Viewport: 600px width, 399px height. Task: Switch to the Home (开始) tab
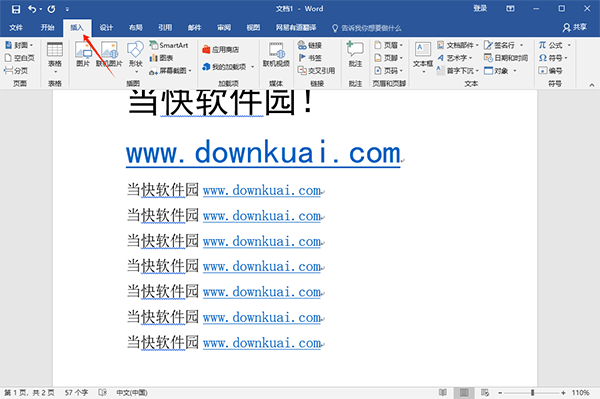coord(47,28)
